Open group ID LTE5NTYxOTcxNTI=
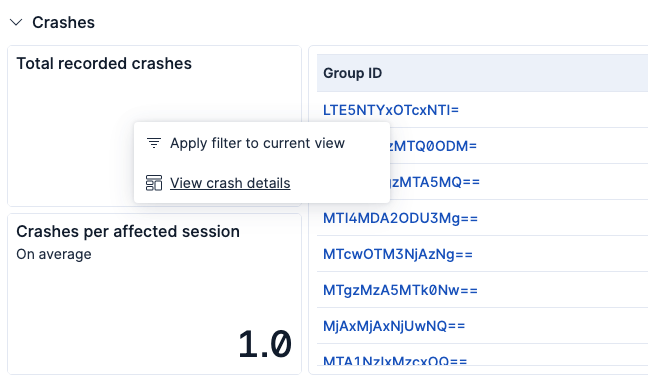The height and width of the screenshot is (380, 648). pos(391,110)
